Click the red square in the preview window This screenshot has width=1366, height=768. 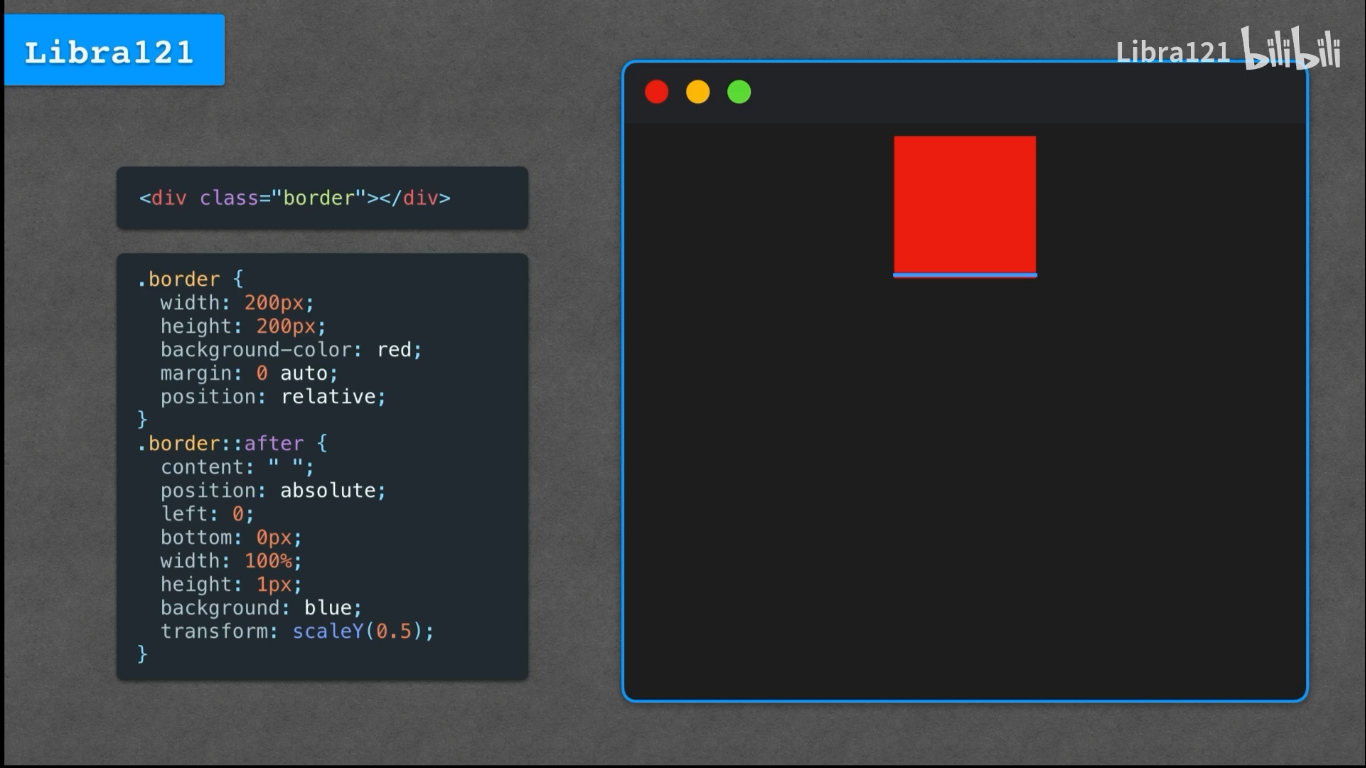coord(964,200)
